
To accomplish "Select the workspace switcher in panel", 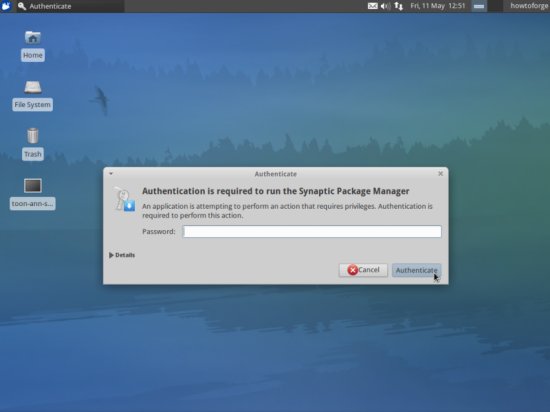I will tap(479, 6).
